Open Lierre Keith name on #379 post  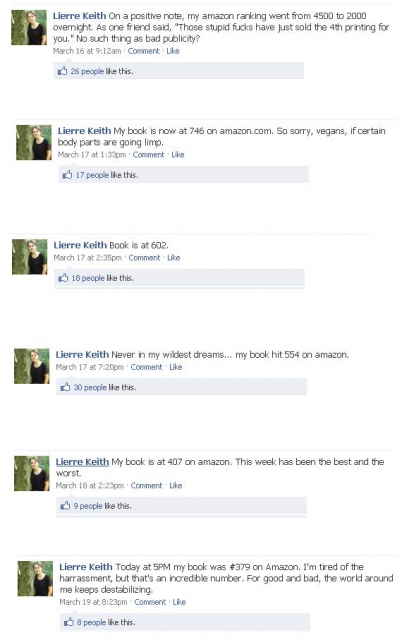(x=86, y=567)
